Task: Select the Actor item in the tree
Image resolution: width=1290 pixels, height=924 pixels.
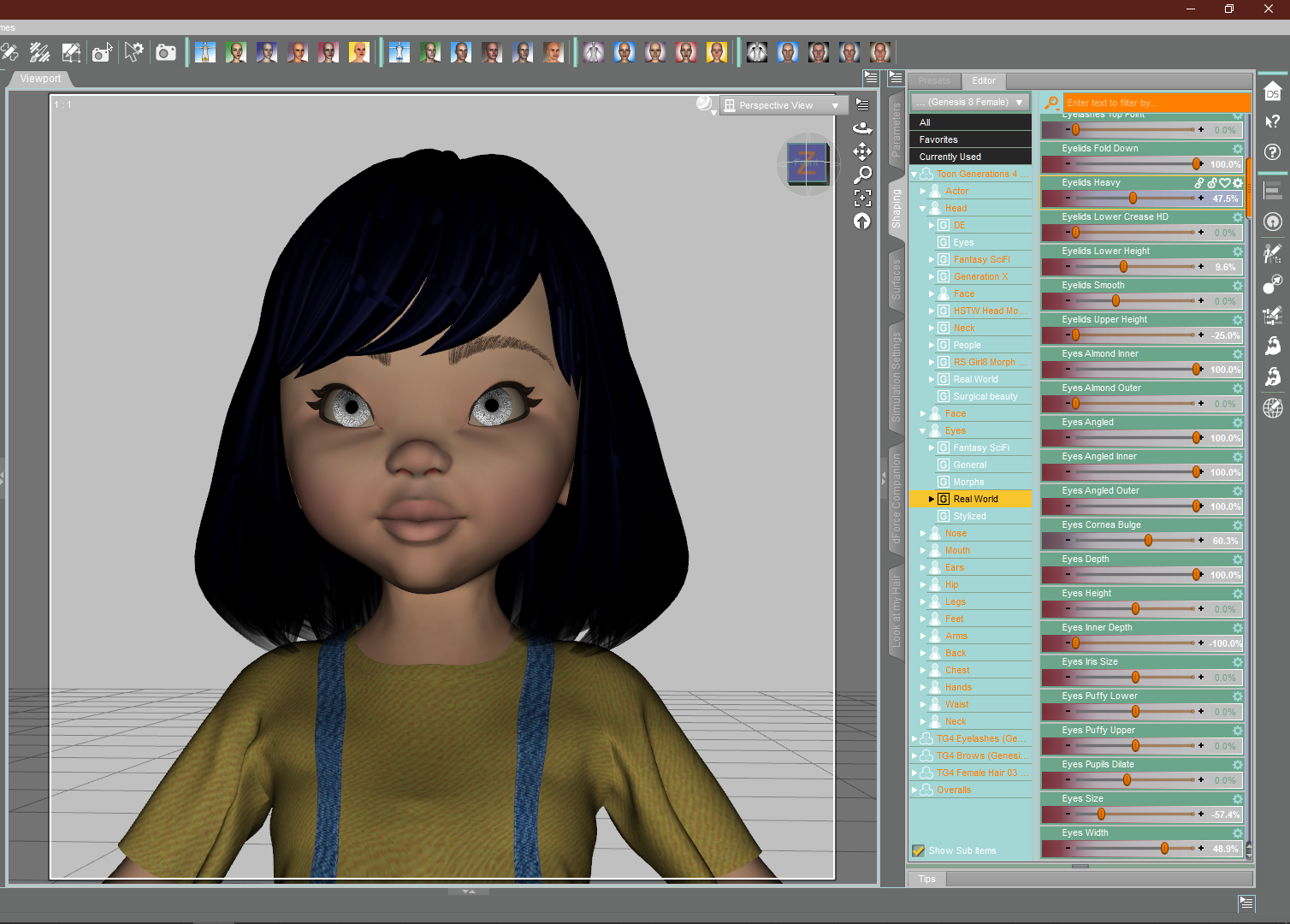Action: click(x=956, y=191)
